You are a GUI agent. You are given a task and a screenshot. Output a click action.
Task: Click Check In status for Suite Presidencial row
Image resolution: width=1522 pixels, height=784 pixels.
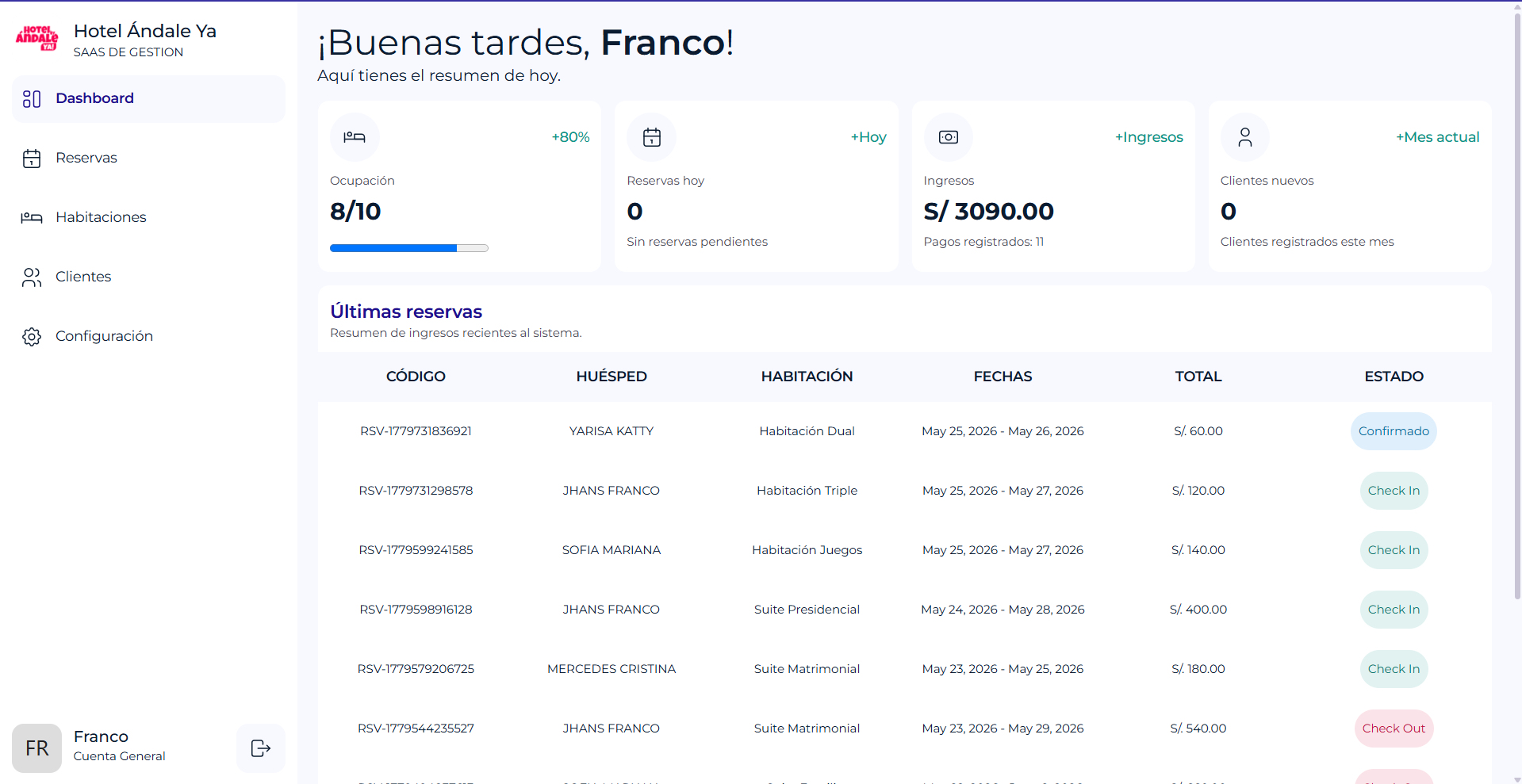pos(1394,610)
